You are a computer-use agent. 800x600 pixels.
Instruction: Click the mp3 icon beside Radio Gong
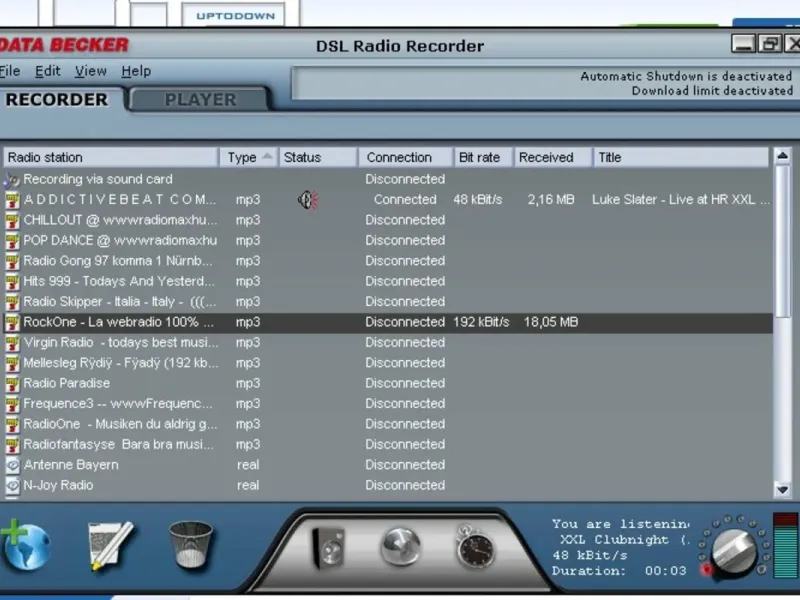tap(12, 261)
